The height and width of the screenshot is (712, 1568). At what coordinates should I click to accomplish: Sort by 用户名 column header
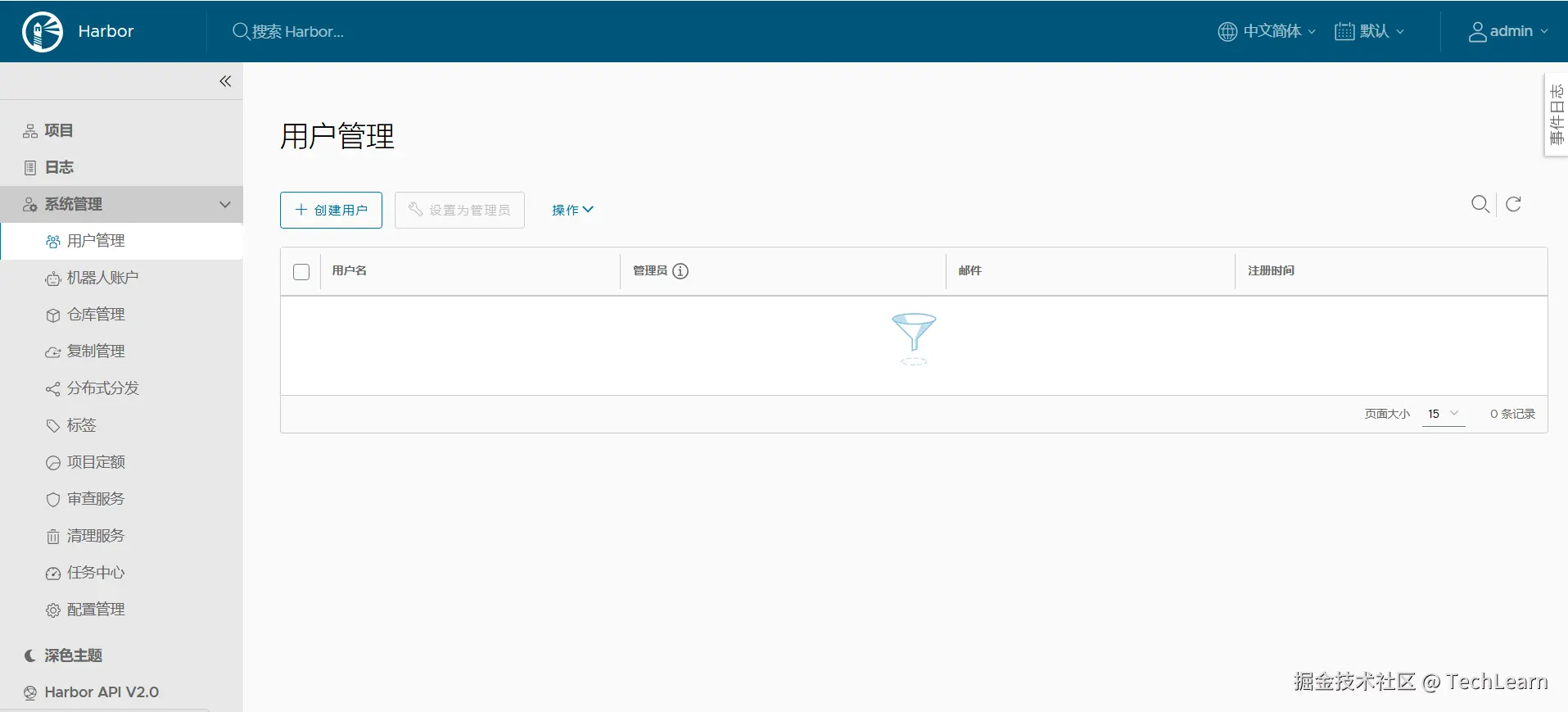click(x=350, y=270)
